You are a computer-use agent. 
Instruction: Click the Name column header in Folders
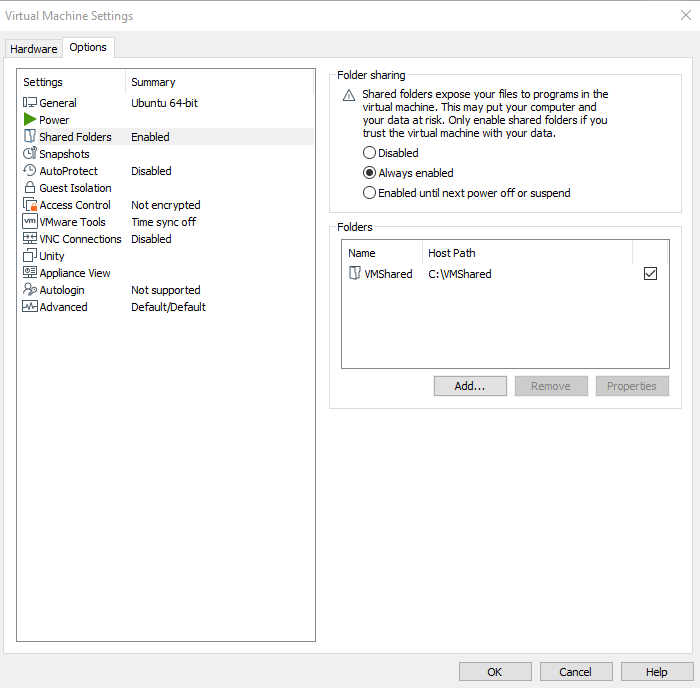[x=382, y=253]
